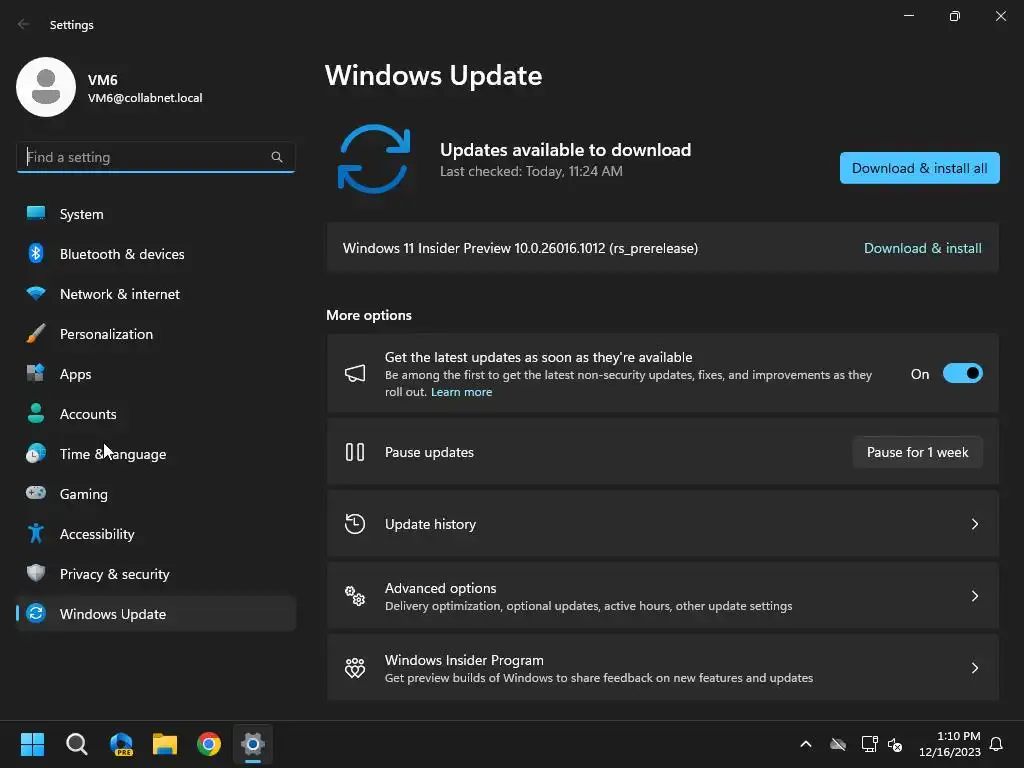1024x768 pixels.
Task: Open Apps settings category
Action: click(x=155, y=374)
